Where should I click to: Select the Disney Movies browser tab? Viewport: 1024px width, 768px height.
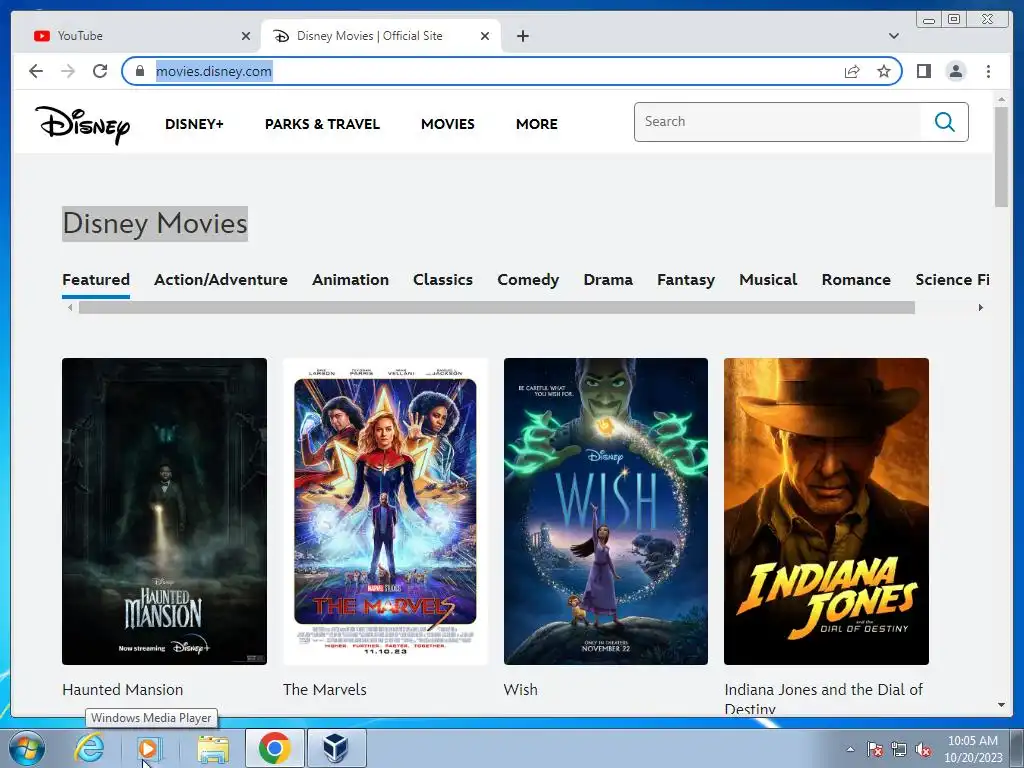point(381,36)
